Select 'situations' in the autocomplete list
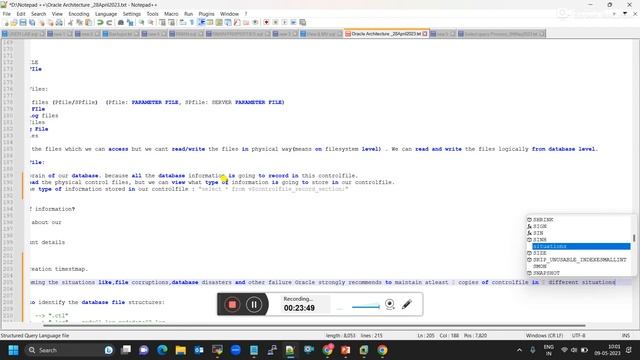 coord(581,246)
